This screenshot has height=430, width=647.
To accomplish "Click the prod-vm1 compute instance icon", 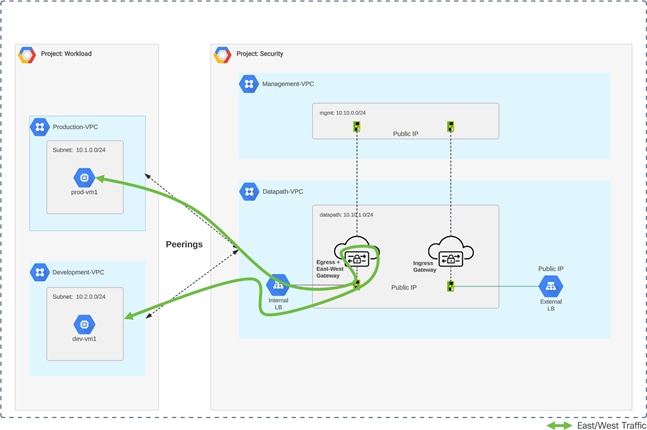I will pos(84,177).
